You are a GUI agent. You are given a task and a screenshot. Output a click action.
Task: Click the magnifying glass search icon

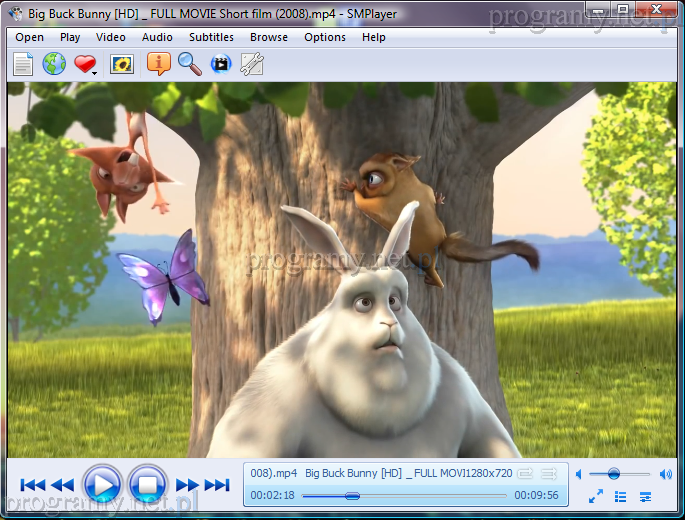[189, 64]
